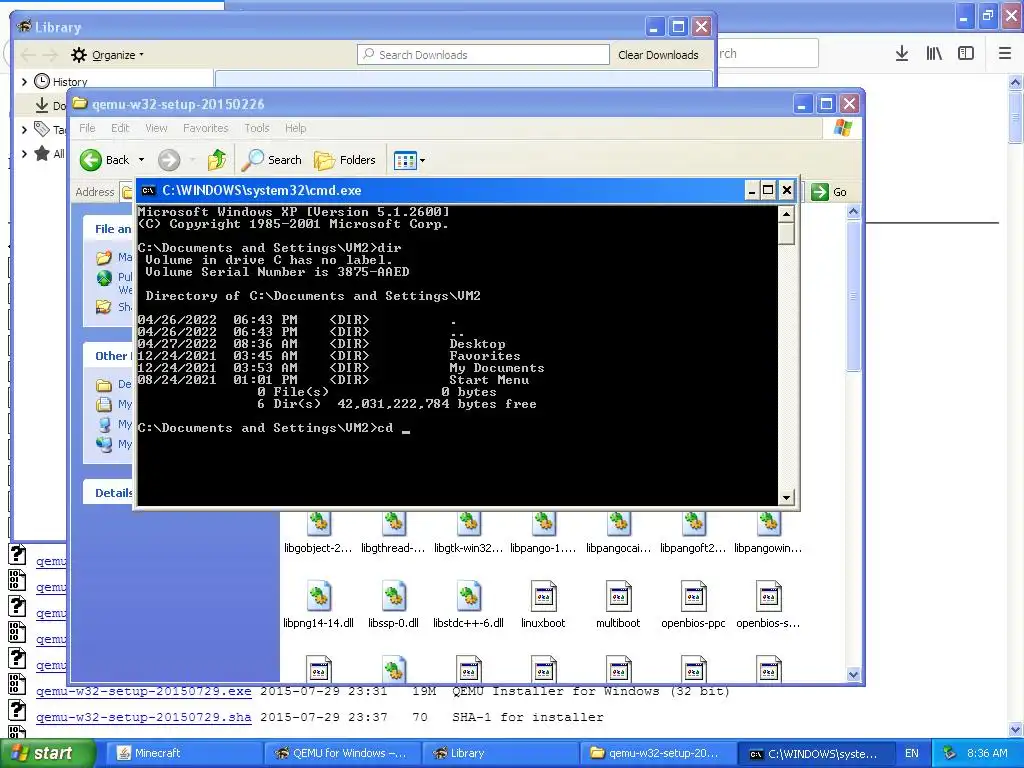
Task: Click the cmd window command prompt area
Action: pos(457,355)
